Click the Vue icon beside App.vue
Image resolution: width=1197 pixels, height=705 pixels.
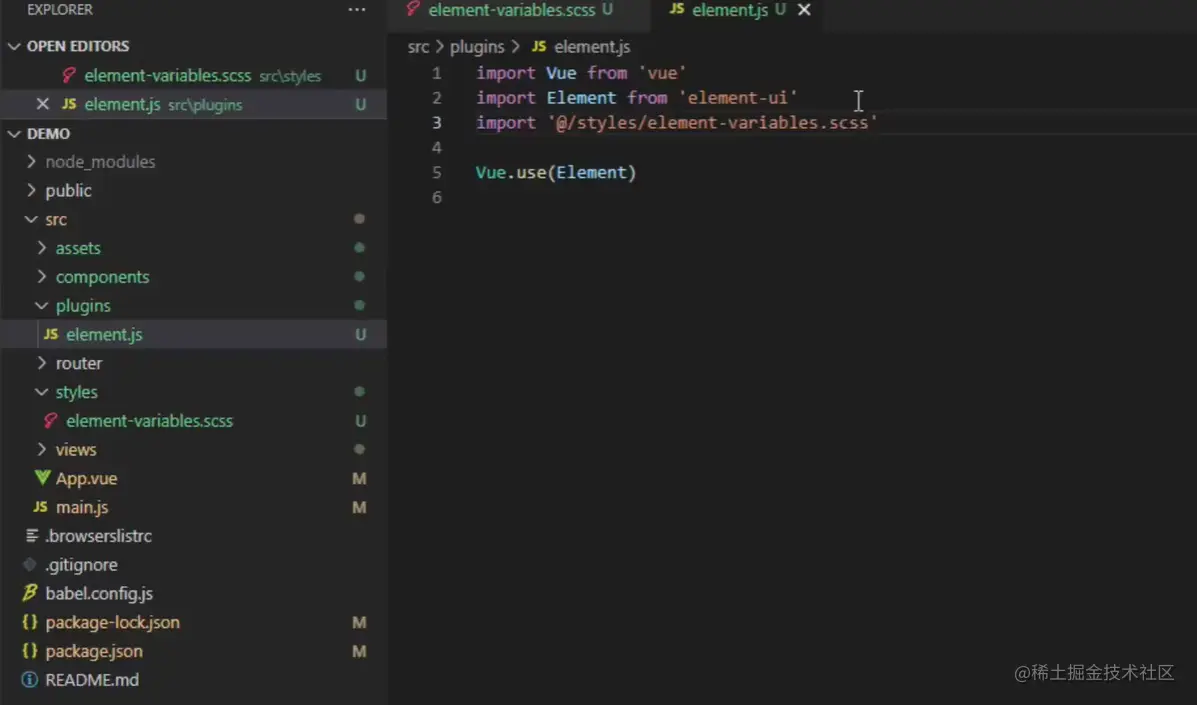(43, 478)
